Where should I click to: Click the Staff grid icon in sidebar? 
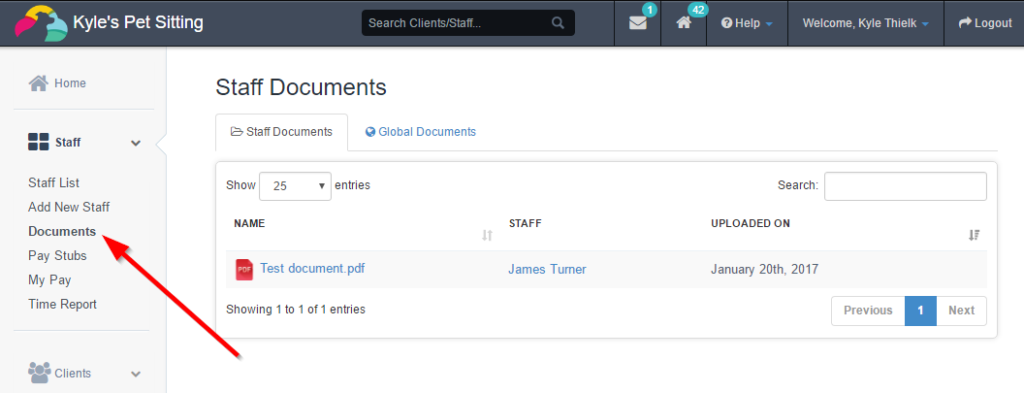click(39, 142)
